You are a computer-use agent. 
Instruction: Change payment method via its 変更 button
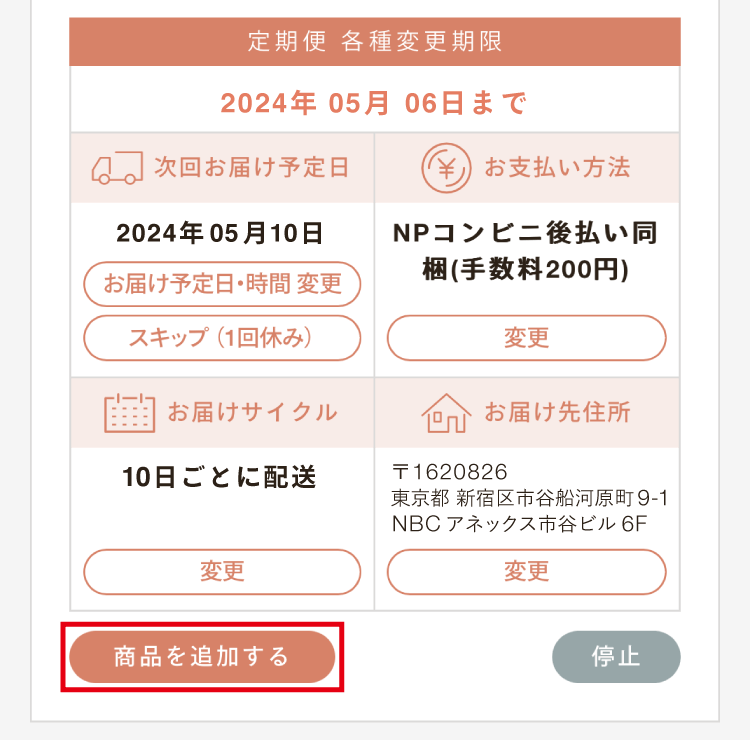[527, 338]
